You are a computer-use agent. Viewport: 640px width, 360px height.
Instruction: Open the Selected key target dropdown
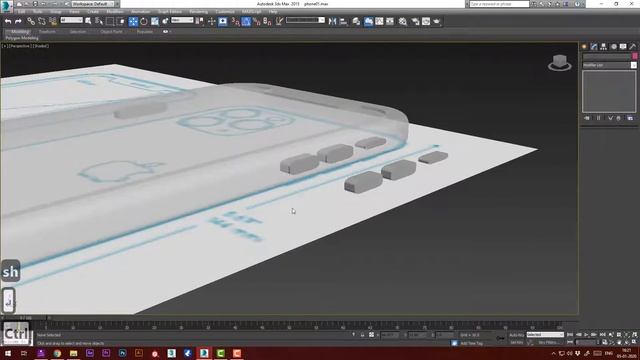tap(545, 335)
